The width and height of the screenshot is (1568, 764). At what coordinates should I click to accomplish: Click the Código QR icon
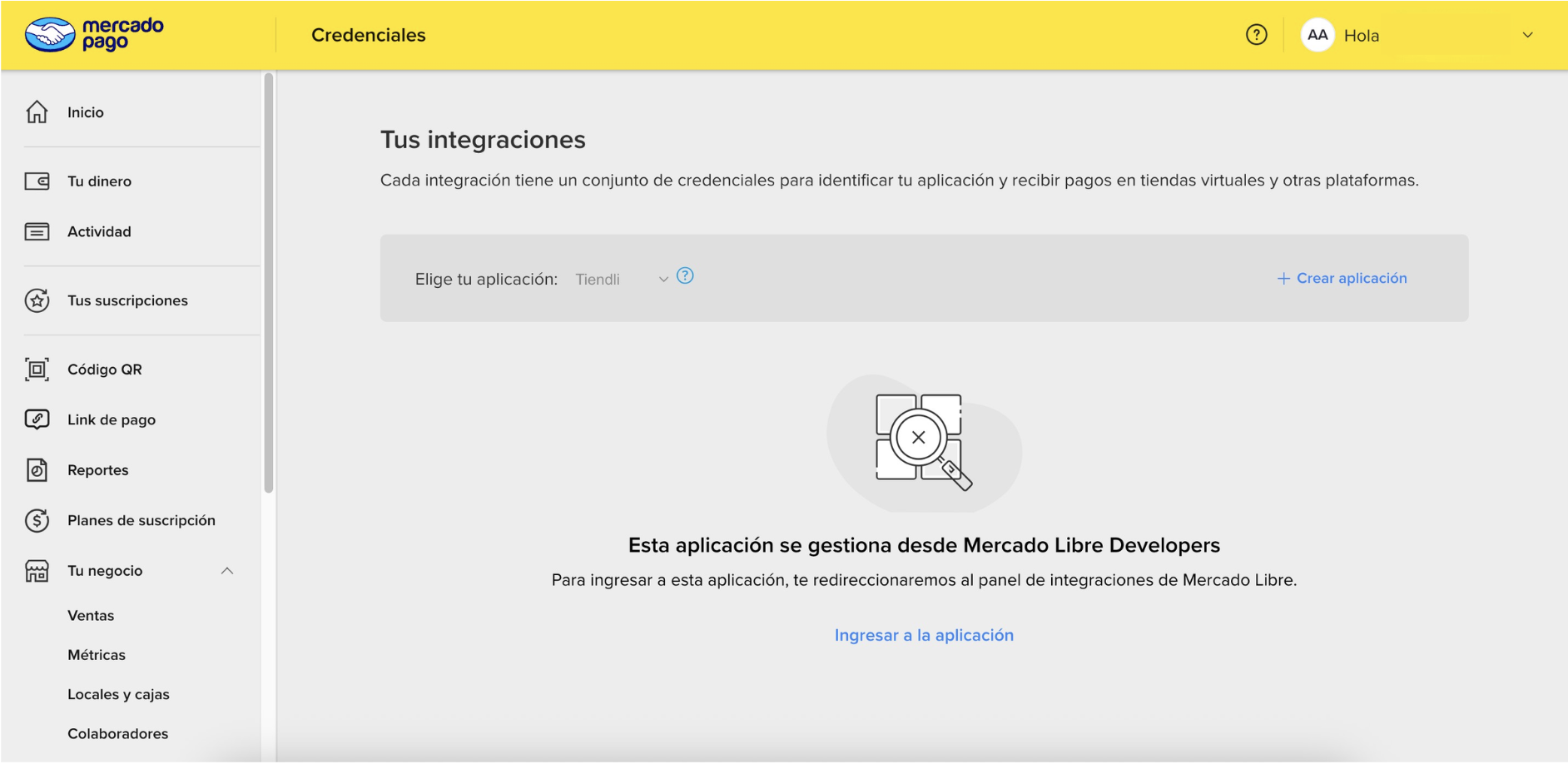click(37, 369)
